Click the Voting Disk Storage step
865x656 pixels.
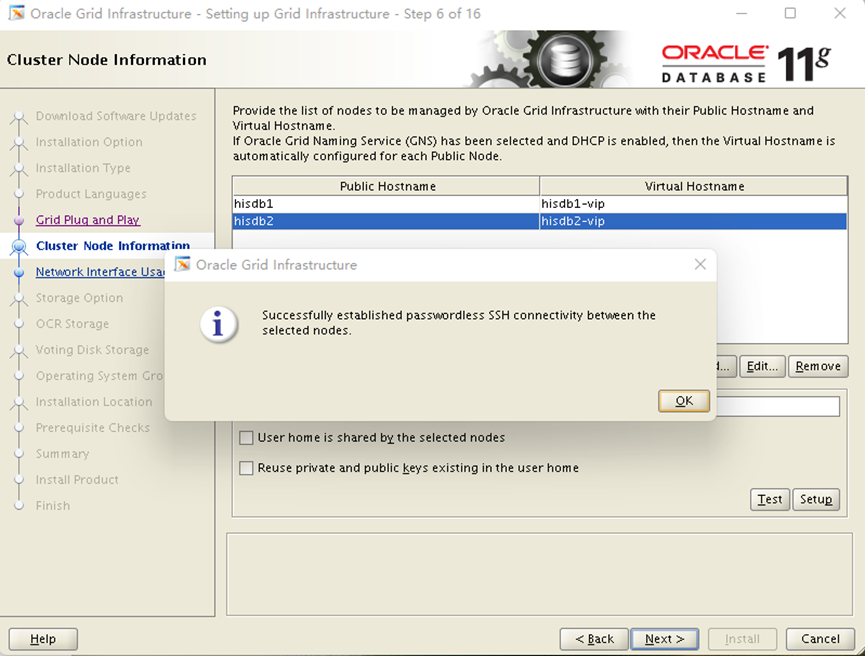pyautogui.click(x=92, y=350)
